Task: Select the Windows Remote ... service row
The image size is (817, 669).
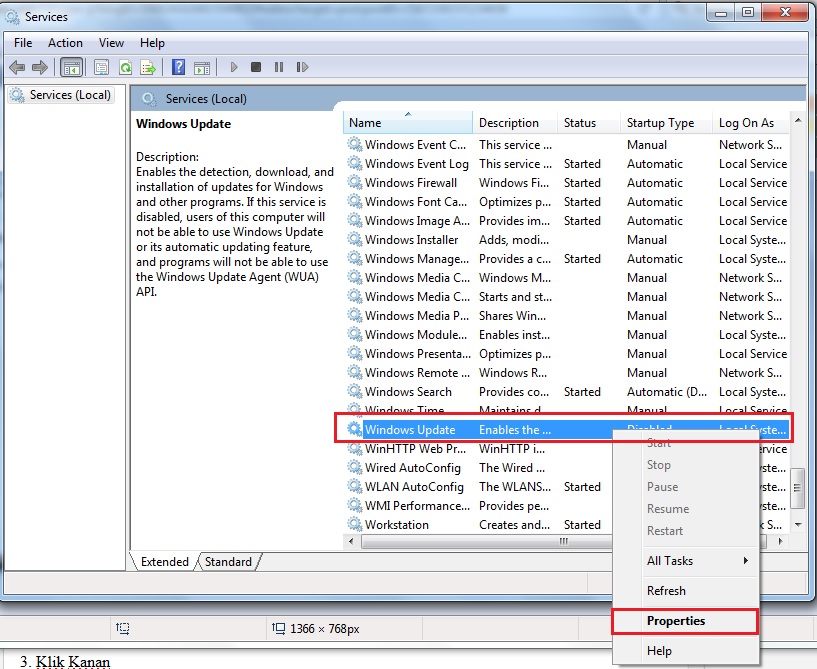Action: [567, 373]
